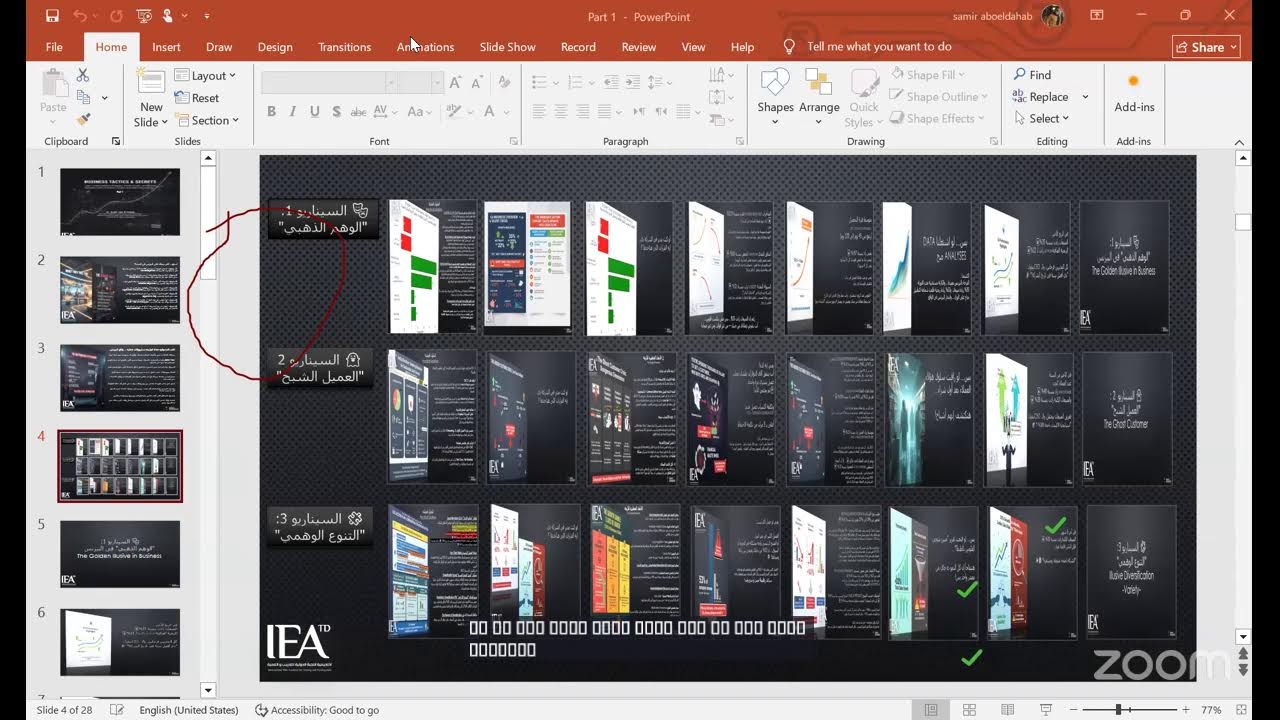Viewport: 1280px width, 720px height.
Task: Toggle Underline formatting
Action: (x=315, y=112)
